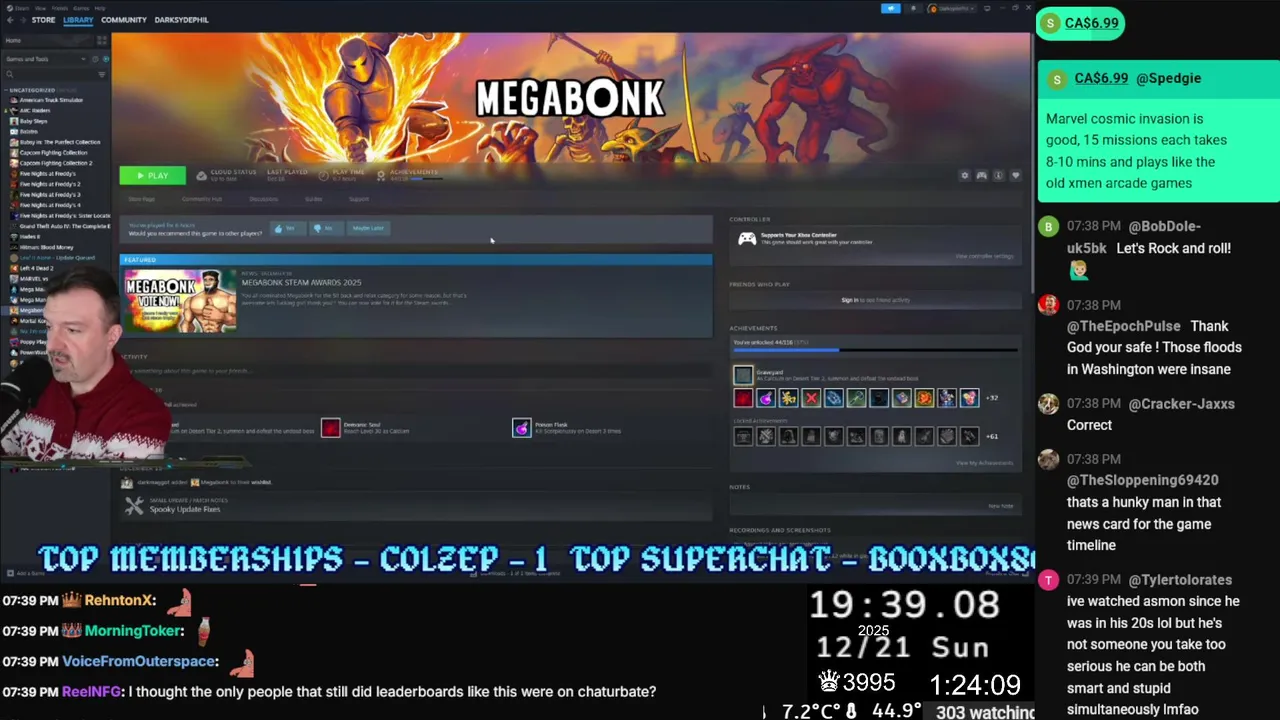Open the COMMUNITY section
Image resolution: width=1280 pixels, height=720 pixels.
tap(124, 20)
